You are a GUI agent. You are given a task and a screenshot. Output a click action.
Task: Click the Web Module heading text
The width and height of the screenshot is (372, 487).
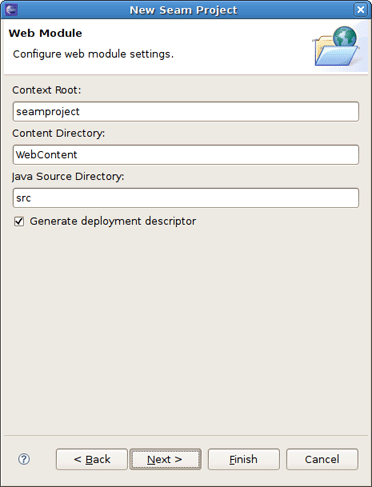pyautogui.click(x=45, y=33)
